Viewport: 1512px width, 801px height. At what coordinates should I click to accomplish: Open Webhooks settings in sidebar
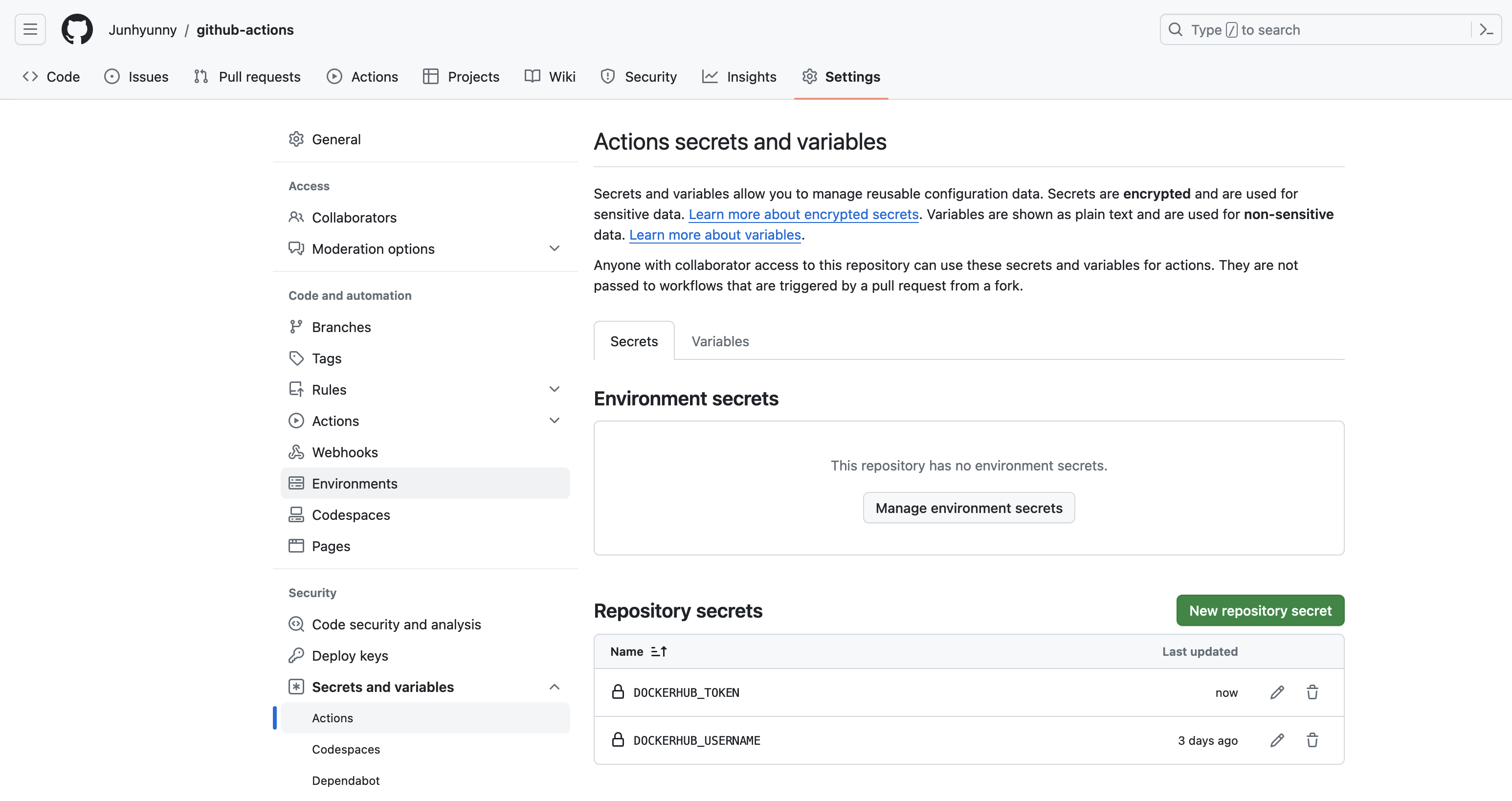pos(345,452)
